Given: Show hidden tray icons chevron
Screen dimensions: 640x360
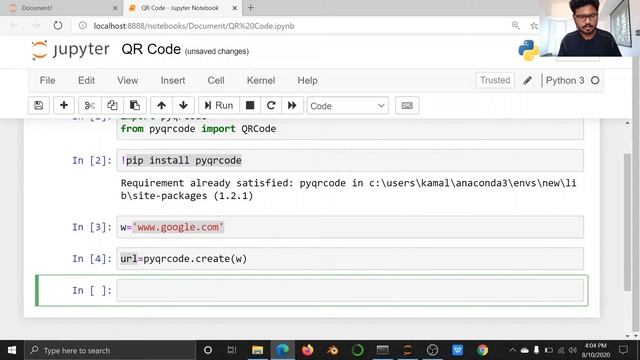Looking at the screenshot, I should point(512,350).
